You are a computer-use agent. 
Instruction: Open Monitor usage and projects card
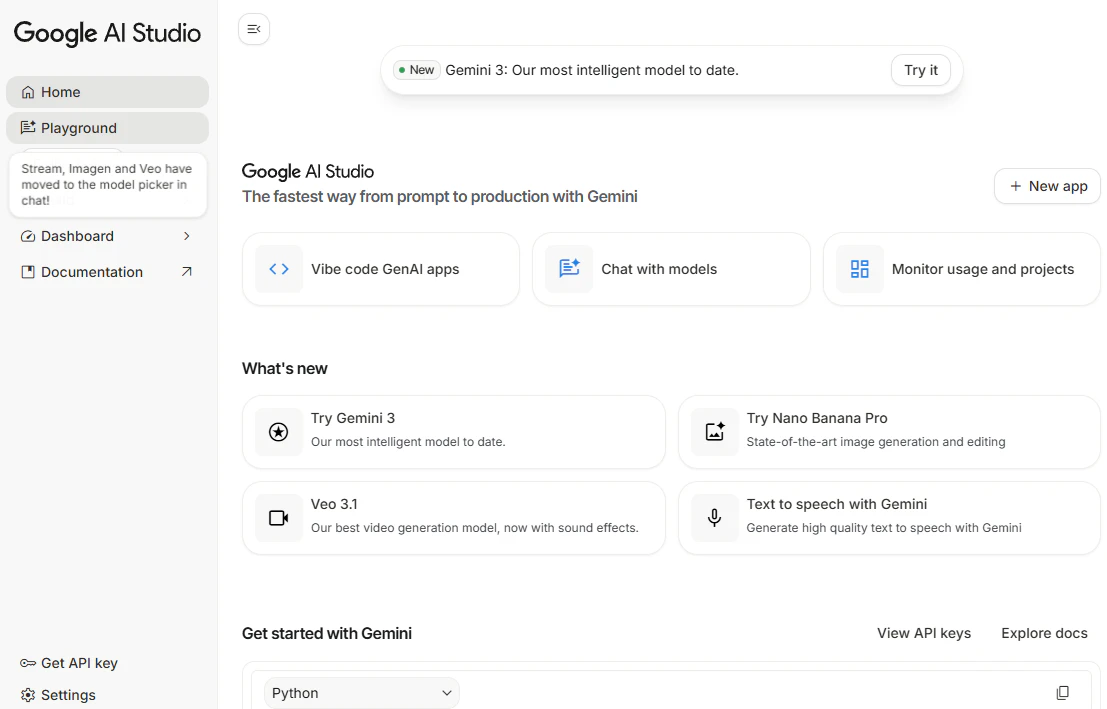(962, 269)
